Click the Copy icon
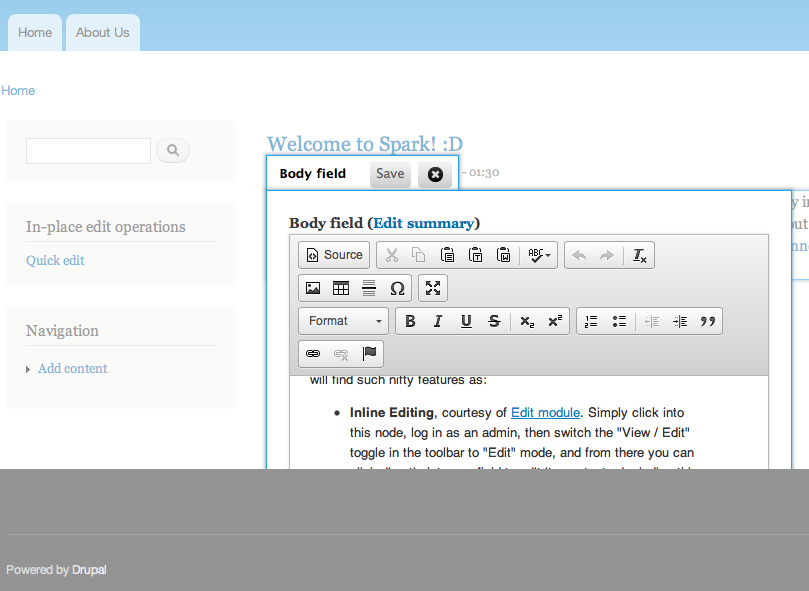This screenshot has height=591, width=809. 419,255
